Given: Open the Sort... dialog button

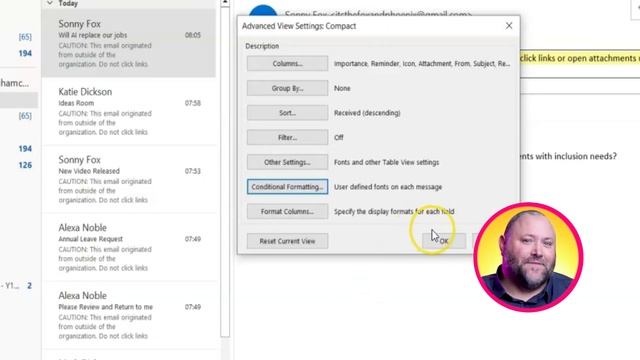Looking at the screenshot, I should click(x=287, y=113).
